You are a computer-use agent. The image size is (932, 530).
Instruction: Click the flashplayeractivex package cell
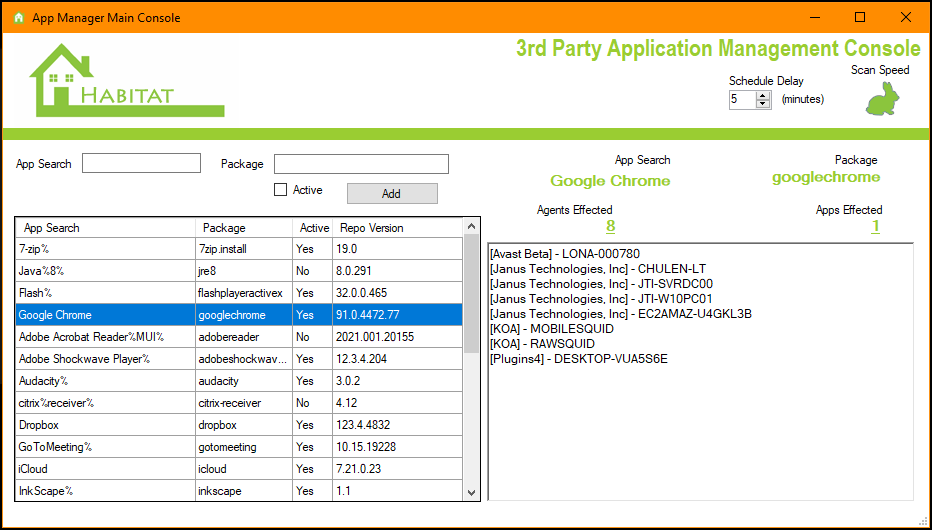244,293
